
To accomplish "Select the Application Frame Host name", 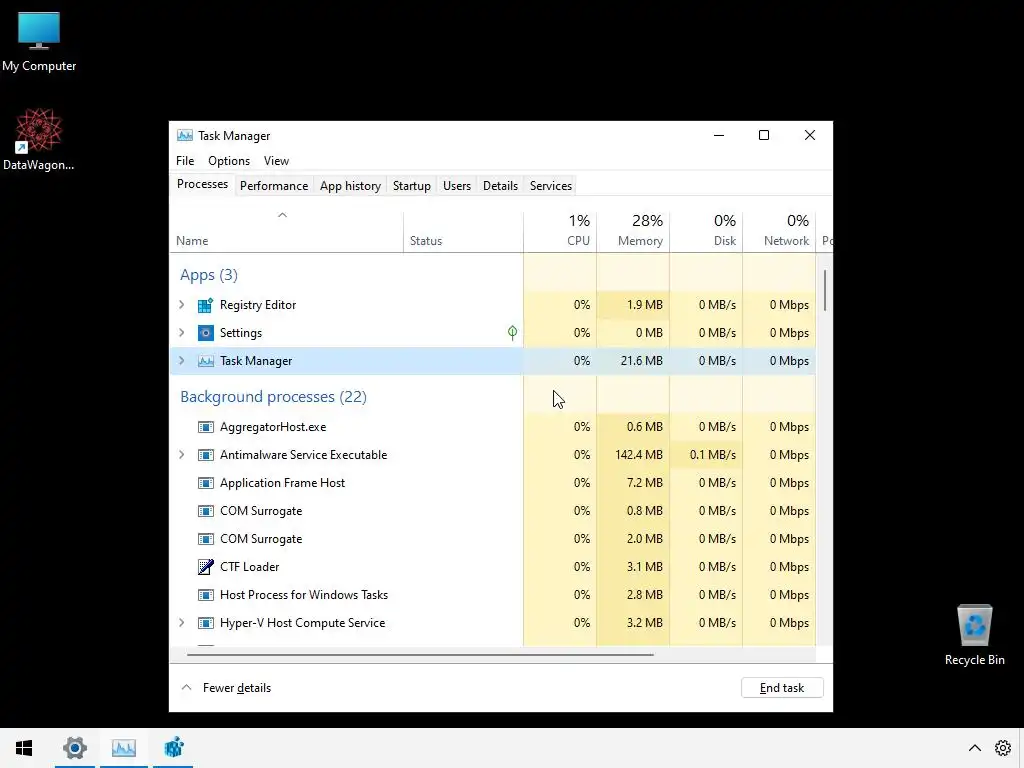I will (282, 483).
